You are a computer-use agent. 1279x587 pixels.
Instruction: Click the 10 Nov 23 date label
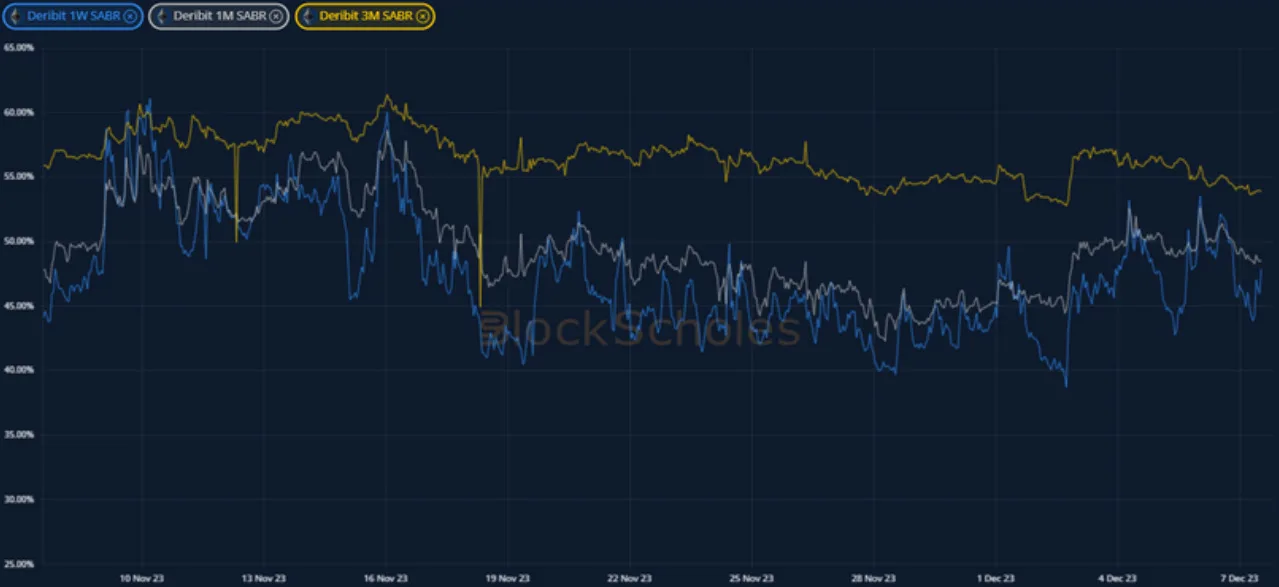click(141, 579)
